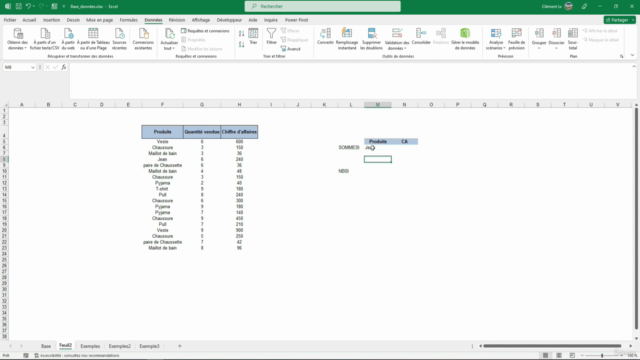Image resolution: width=640 pixels, height=360 pixels.
Task: Click the Convertir text-to-columns icon
Action: pyautogui.click(x=325, y=37)
